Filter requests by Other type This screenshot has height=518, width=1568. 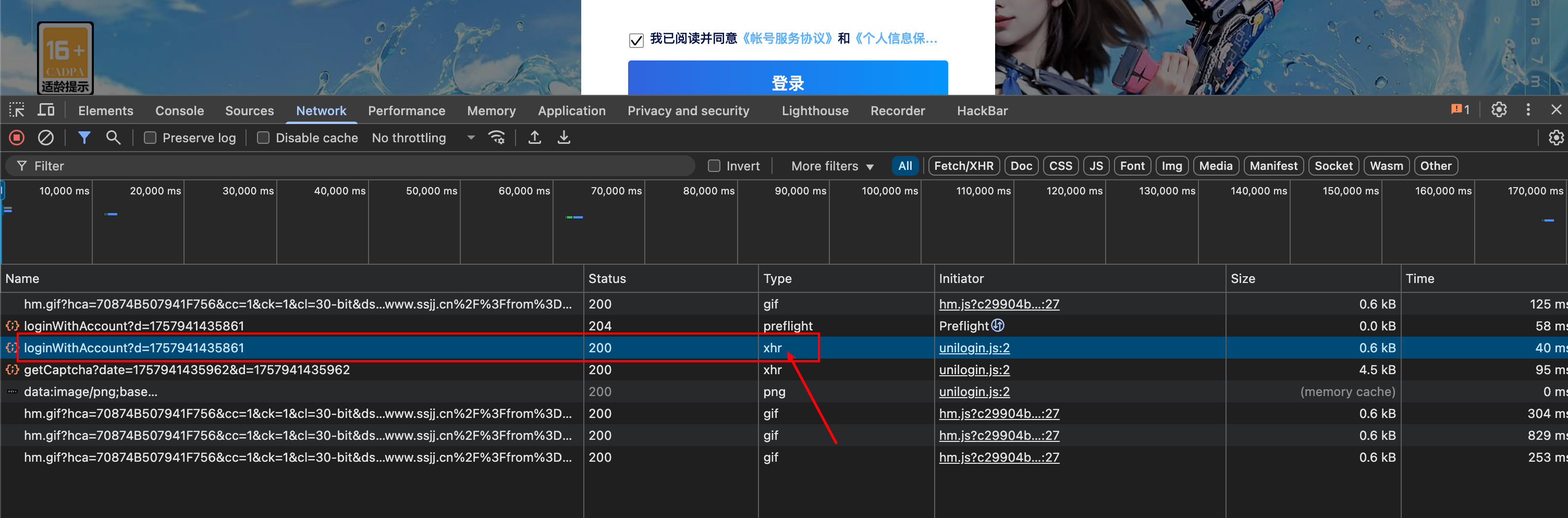coord(1436,166)
